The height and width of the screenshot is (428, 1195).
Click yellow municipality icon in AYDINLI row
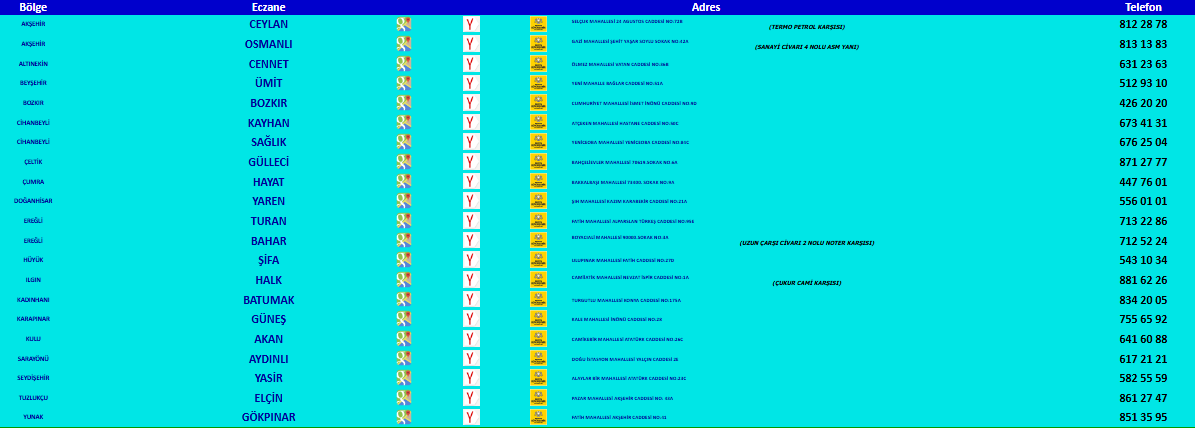tap(538, 359)
